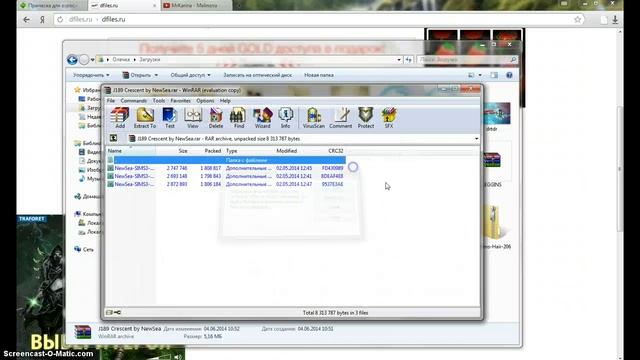The height and width of the screenshot is (360, 640).
Task: Select the file with size 2 747 746
Action: 226,168
